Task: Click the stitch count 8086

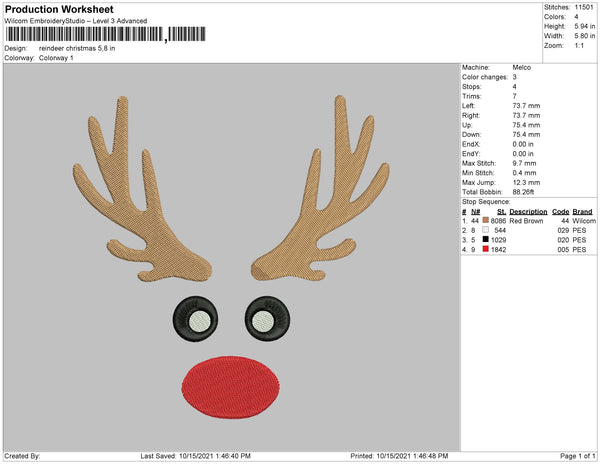Action: coord(498,221)
